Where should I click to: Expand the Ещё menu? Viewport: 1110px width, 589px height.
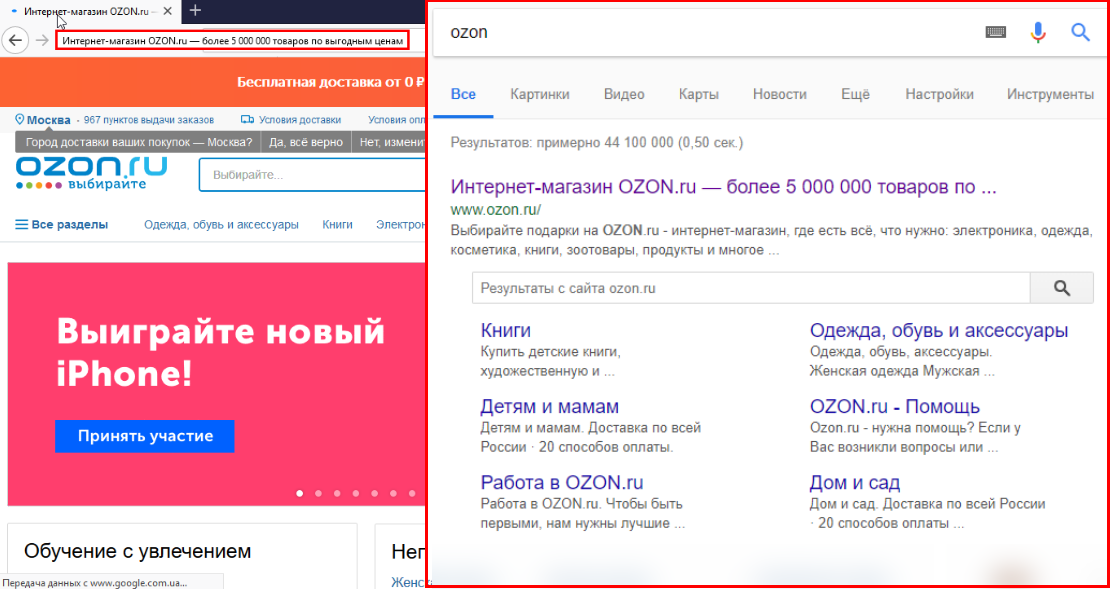tap(855, 94)
